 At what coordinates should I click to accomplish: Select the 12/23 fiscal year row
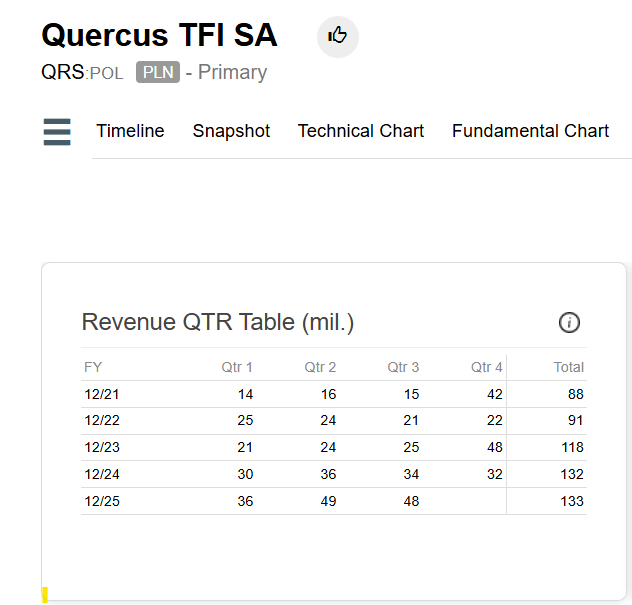tap(334, 447)
